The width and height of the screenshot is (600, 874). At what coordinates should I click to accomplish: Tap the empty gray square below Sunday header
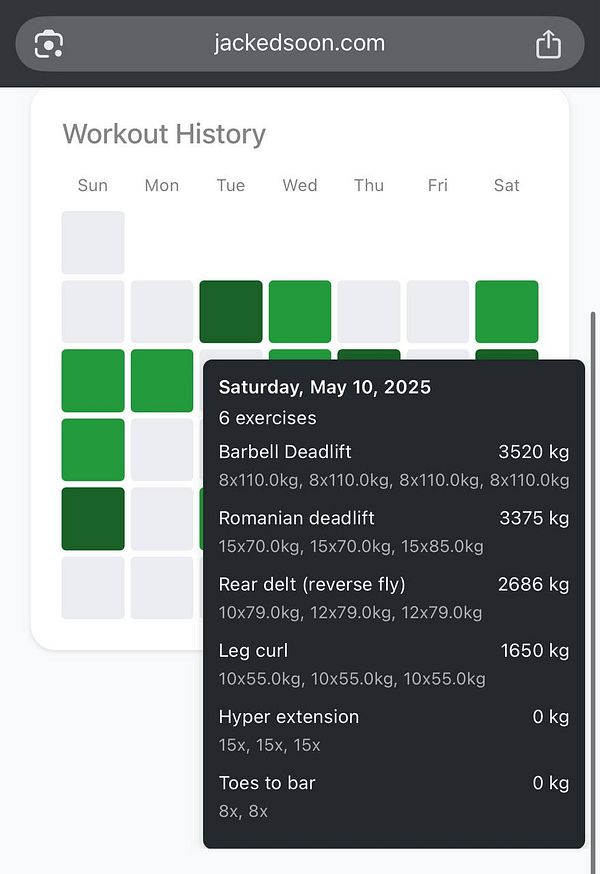coord(93,242)
